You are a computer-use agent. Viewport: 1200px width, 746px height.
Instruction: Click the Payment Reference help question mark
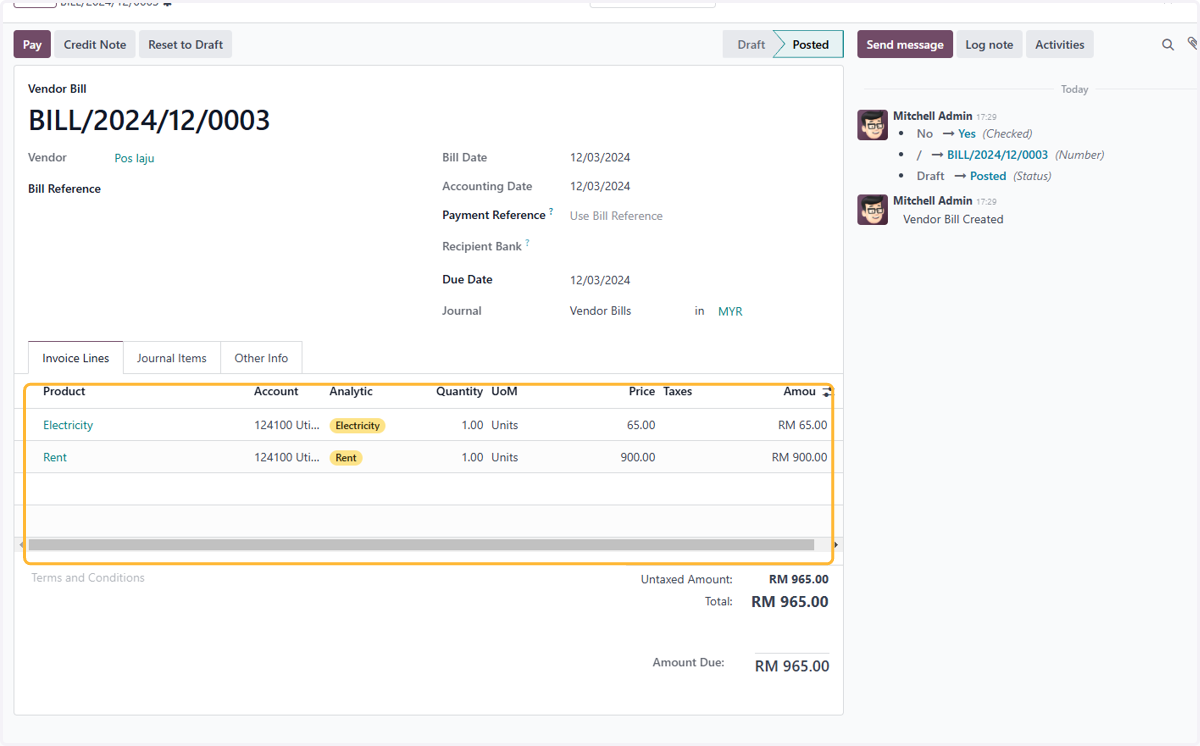coord(551,212)
